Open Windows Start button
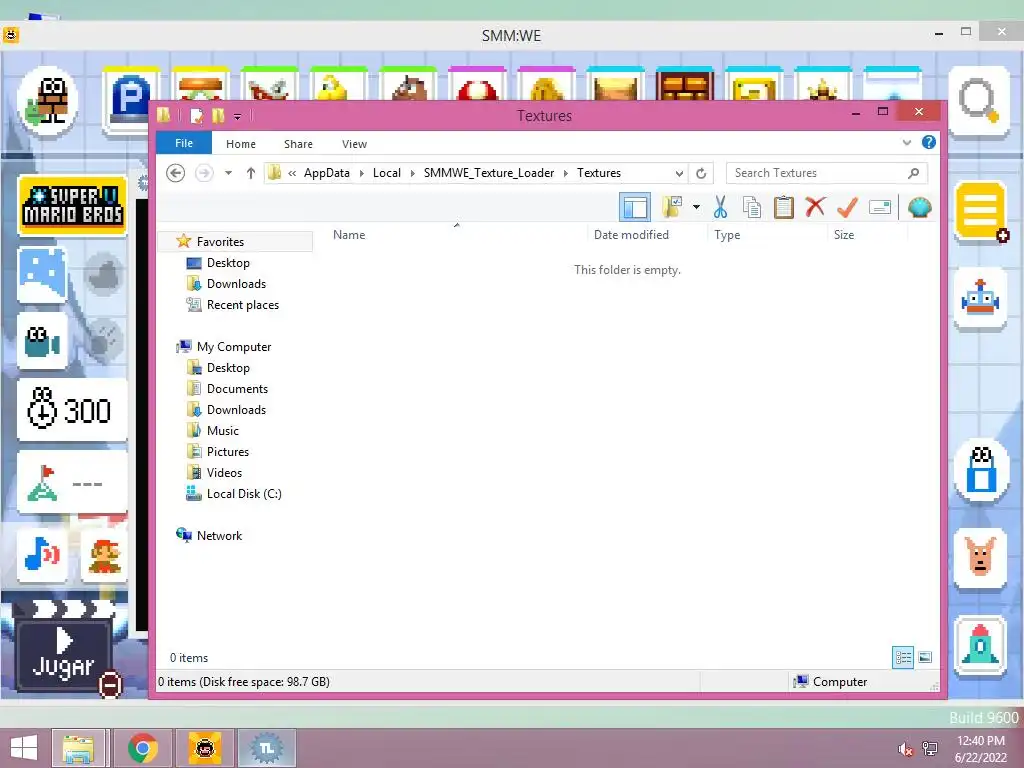The width and height of the screenshot is (1024, 768). point(24,748)
